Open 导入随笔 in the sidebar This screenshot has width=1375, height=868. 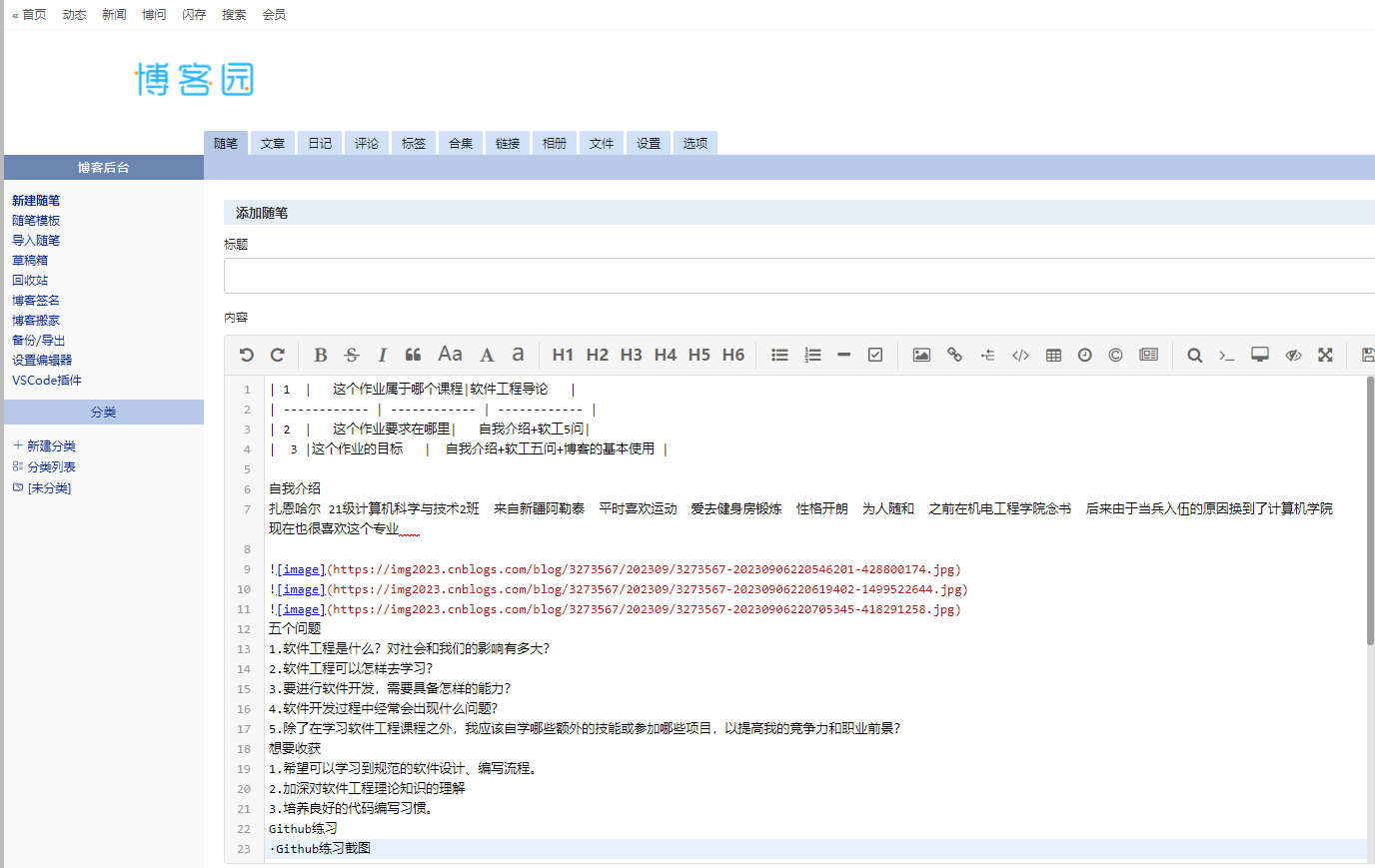36,241
